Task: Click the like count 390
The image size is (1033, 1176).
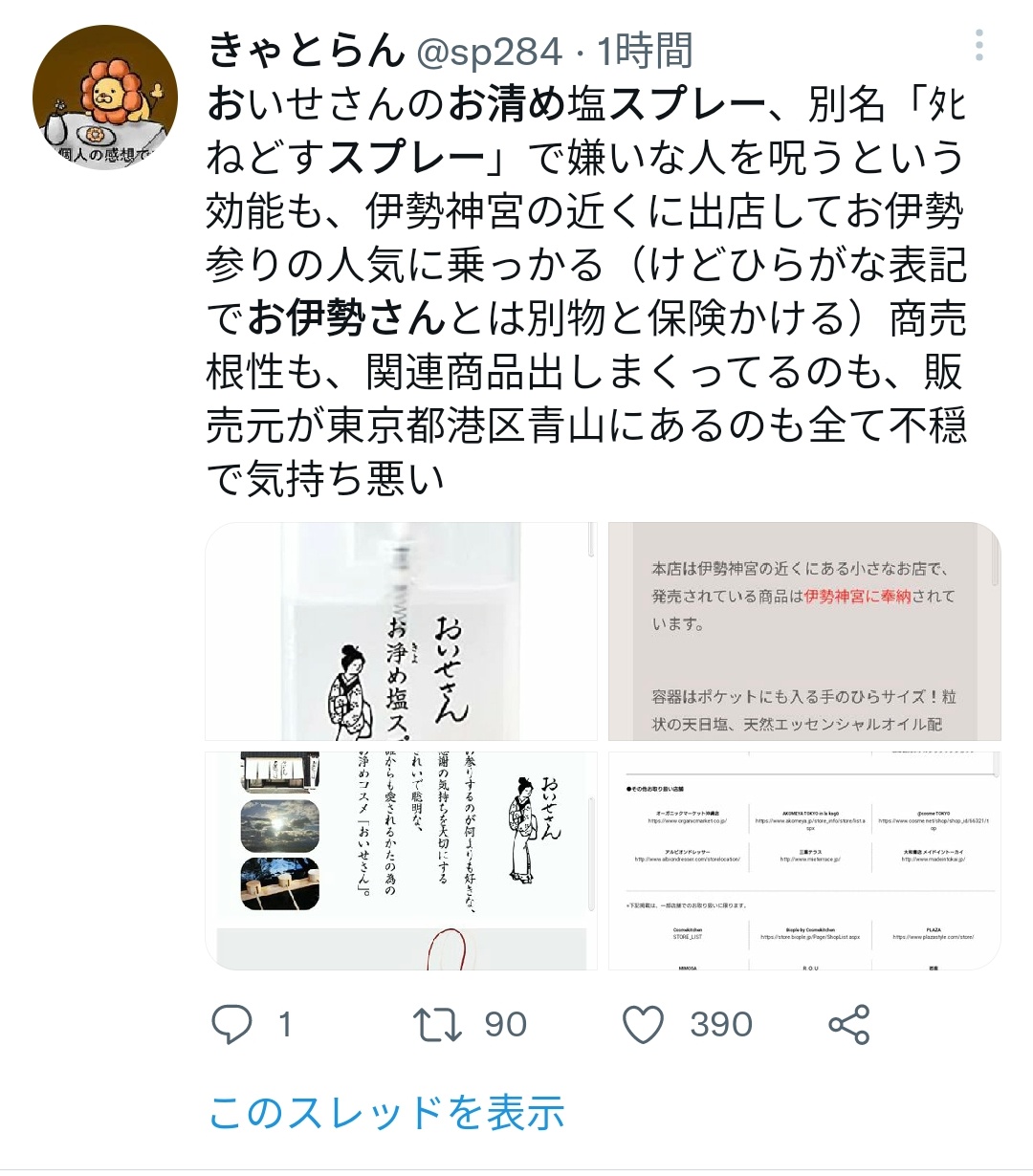Action: [721, 1025]
